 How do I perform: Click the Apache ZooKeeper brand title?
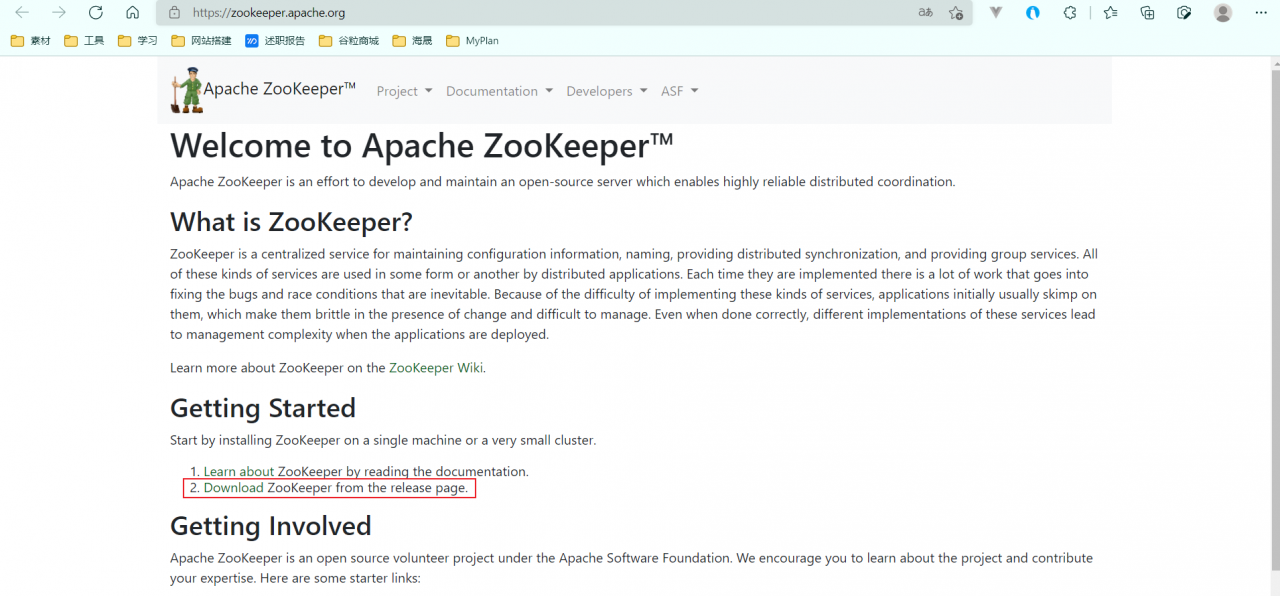pyautogui.click(x=280, y=89)
